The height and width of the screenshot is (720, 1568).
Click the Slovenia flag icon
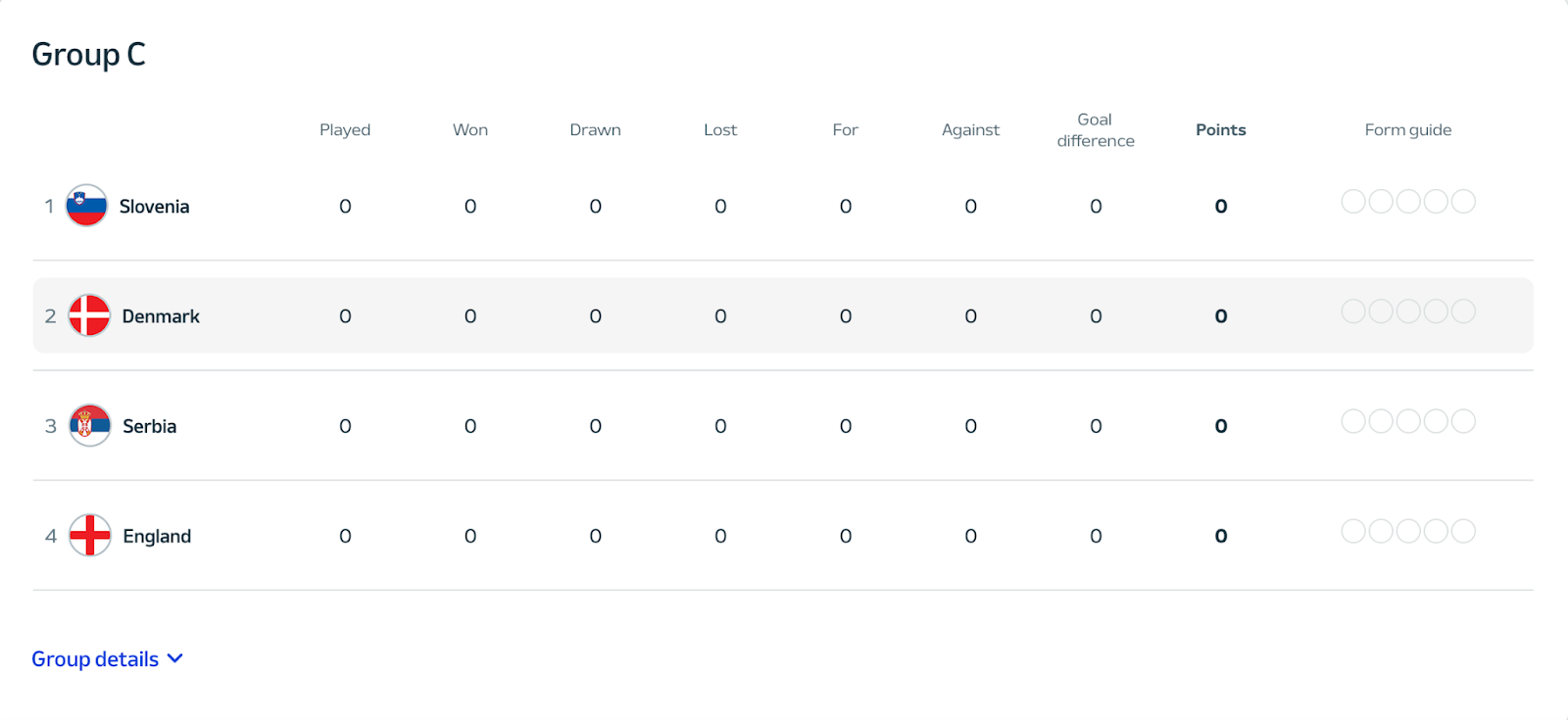tap(86, 206)
